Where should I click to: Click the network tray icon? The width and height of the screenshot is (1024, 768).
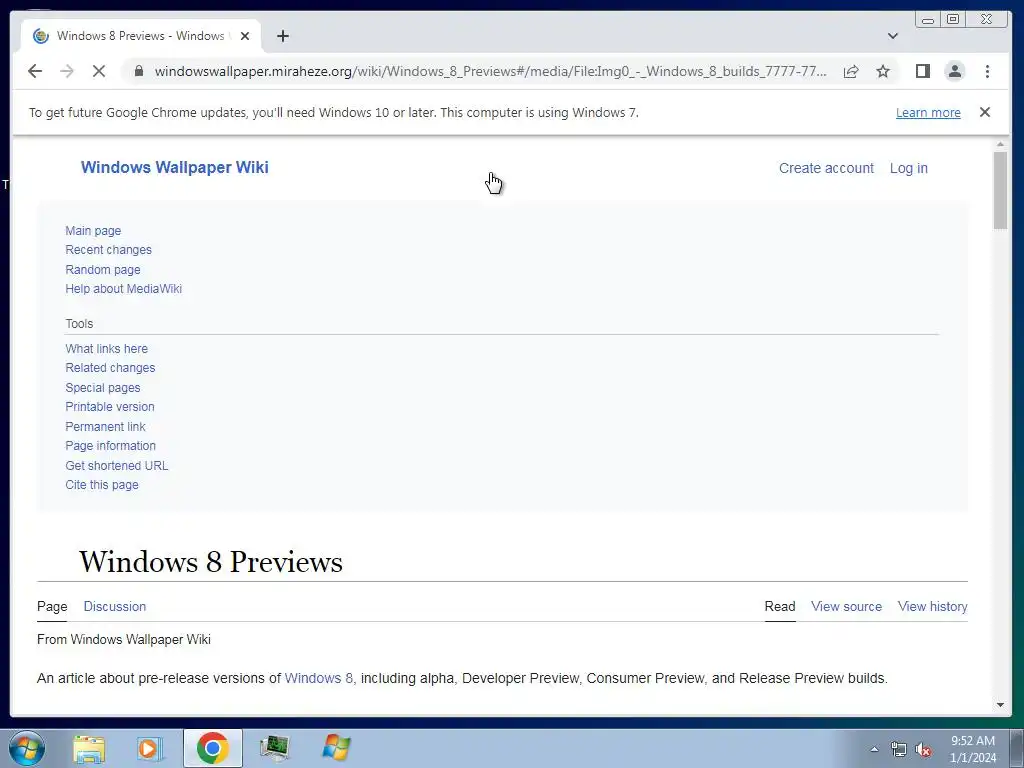(x=899, y=750)
